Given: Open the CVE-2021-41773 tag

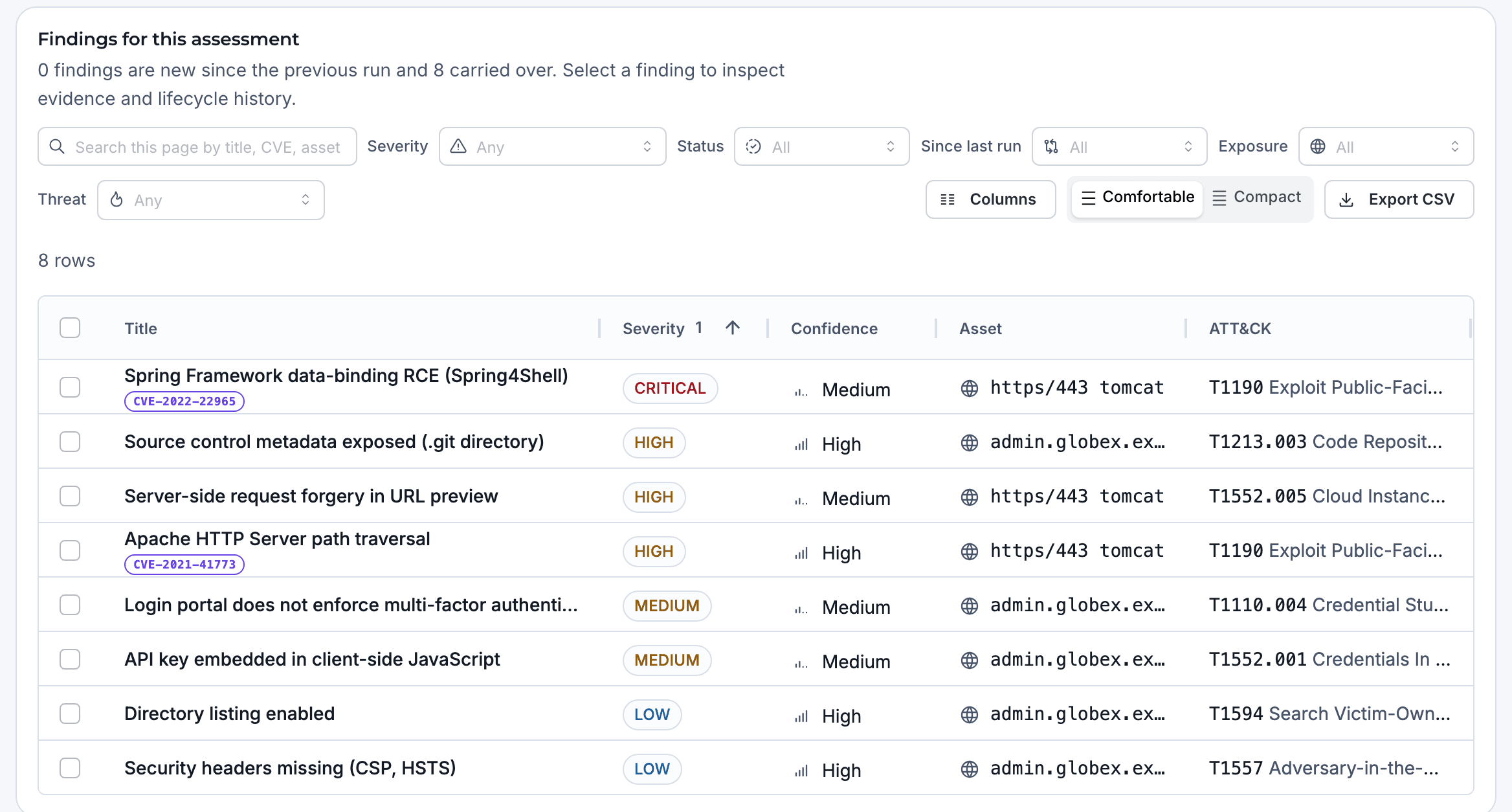Looking at the screenshot, I should pos(184,565).
